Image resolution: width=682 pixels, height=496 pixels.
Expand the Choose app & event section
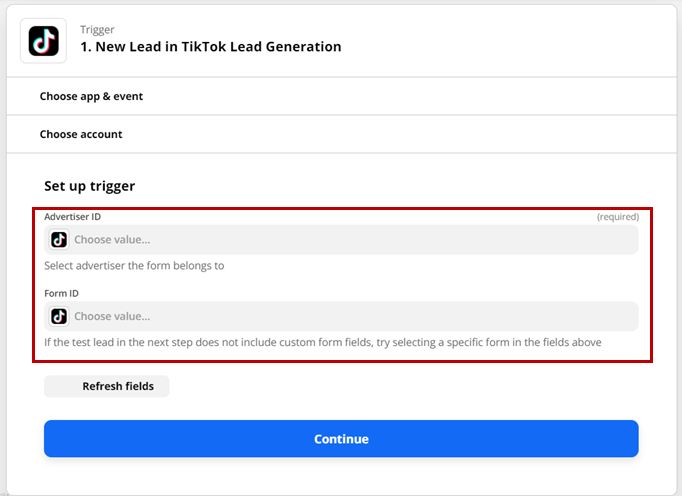click(341, 96)
